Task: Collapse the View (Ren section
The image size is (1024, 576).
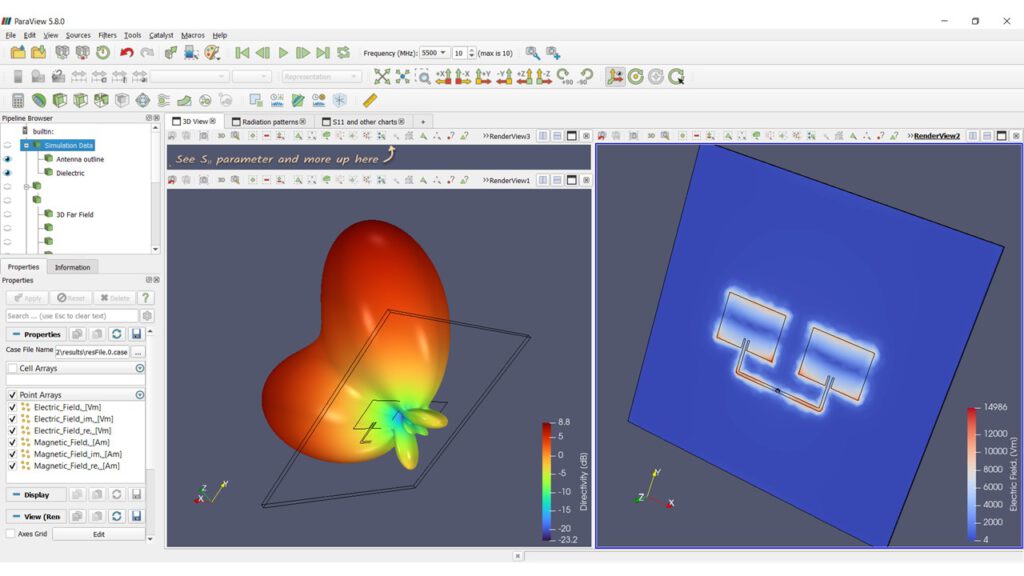Action: coord(16,517)
